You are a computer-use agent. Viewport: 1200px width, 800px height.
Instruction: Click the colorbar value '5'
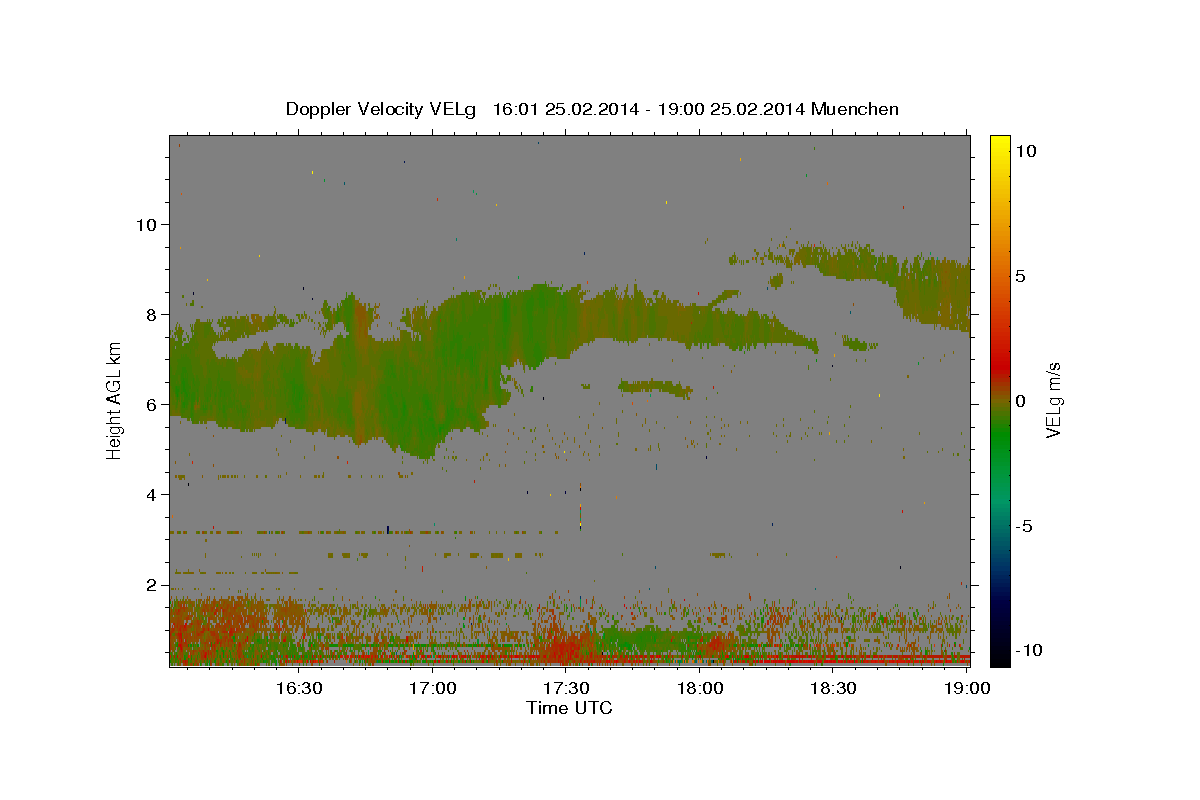(x=1021, y=275)
